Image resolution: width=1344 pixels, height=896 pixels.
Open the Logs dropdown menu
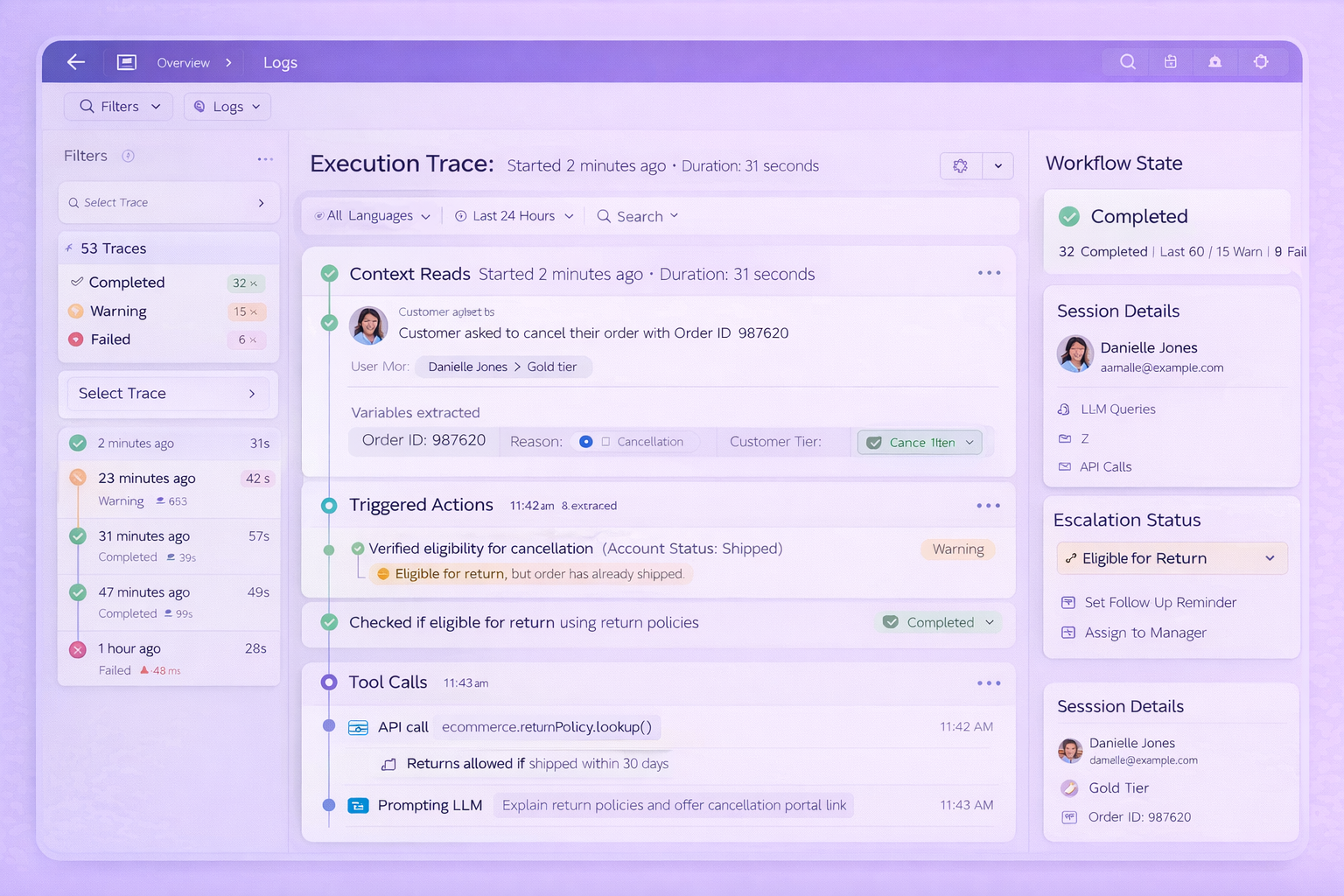[x=227, y=107]
